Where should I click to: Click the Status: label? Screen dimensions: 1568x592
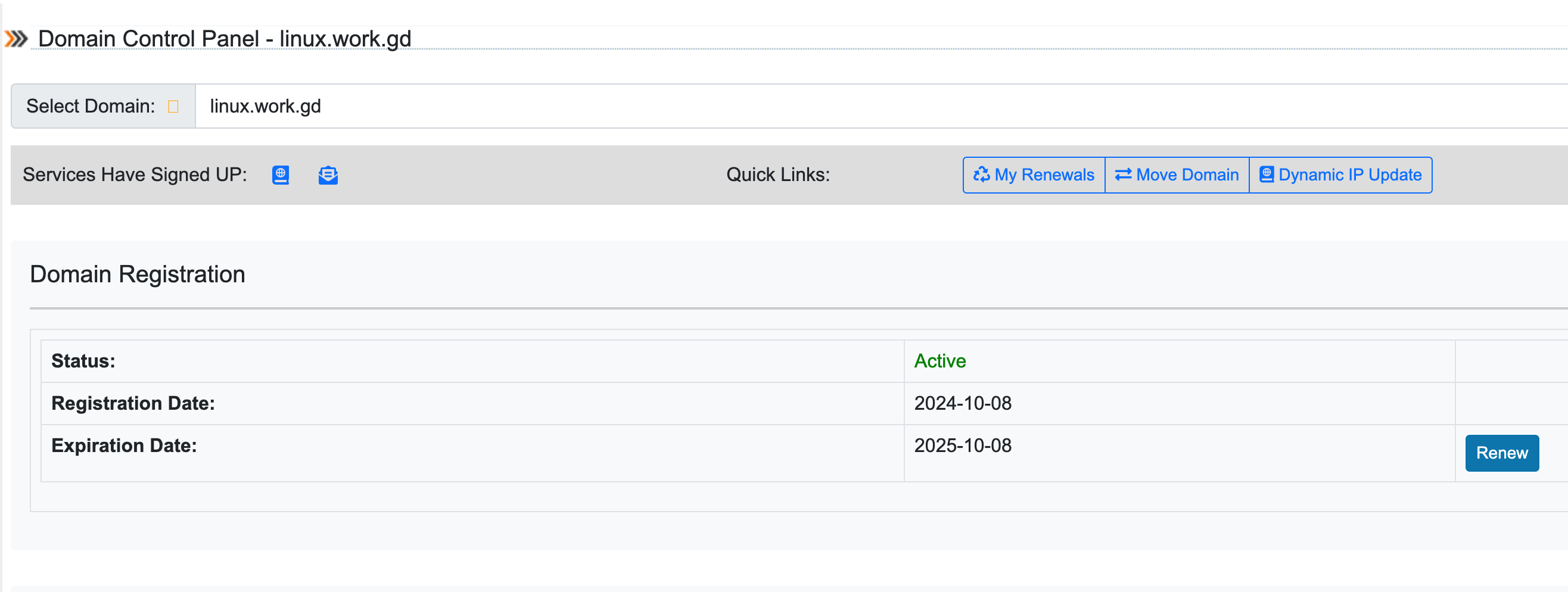tap(83, 362)
